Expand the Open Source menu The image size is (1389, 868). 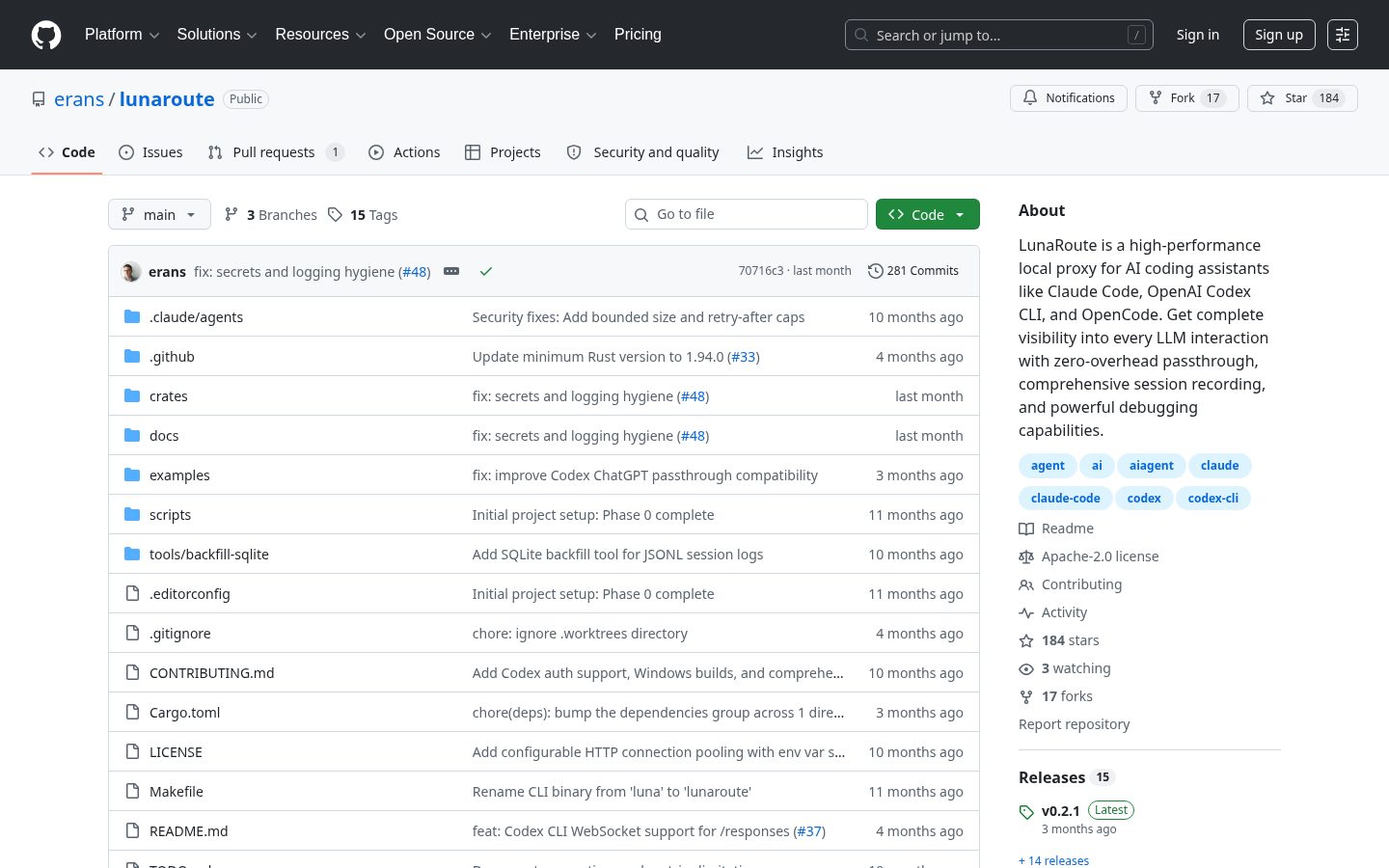click(x=437, y=35)
